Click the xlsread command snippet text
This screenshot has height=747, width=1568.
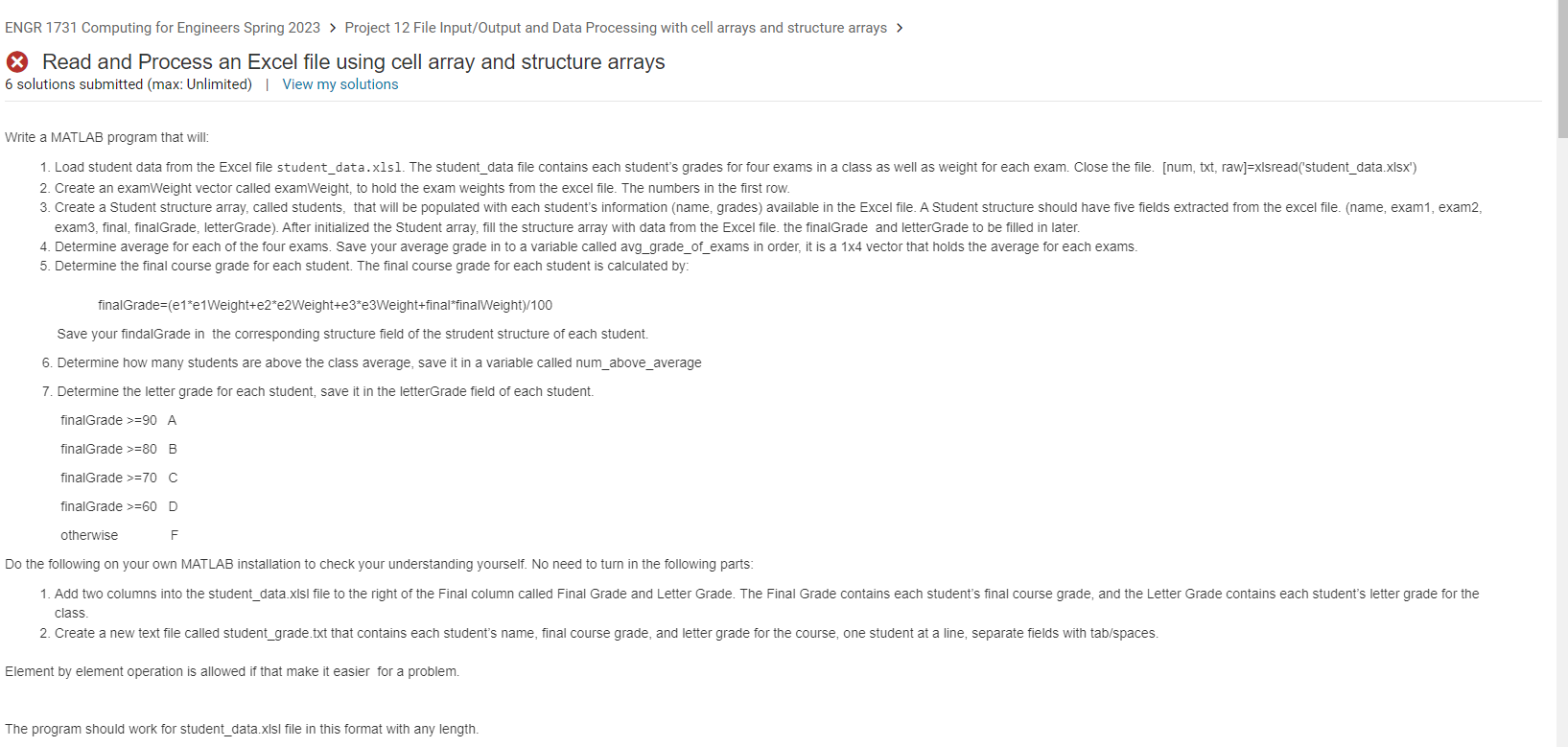tap(1291, 167)
